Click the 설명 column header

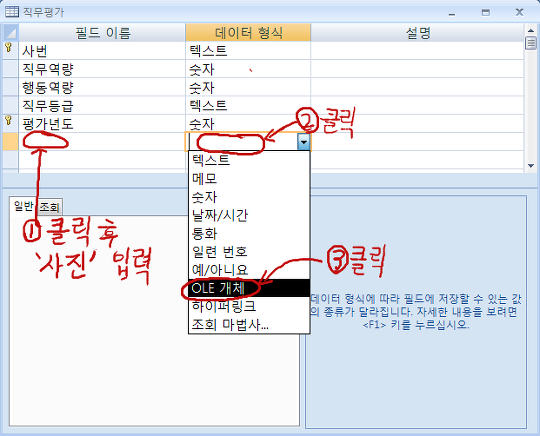point(417,33)
